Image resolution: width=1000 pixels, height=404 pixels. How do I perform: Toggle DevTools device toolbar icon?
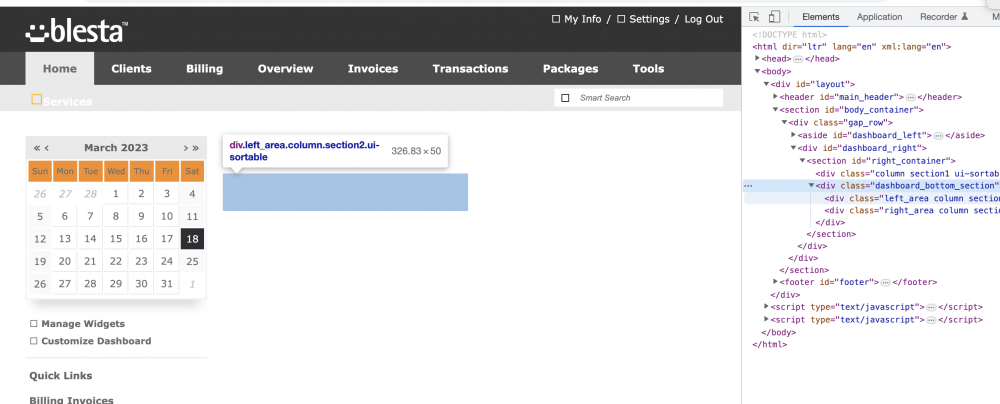click(774, 17)
